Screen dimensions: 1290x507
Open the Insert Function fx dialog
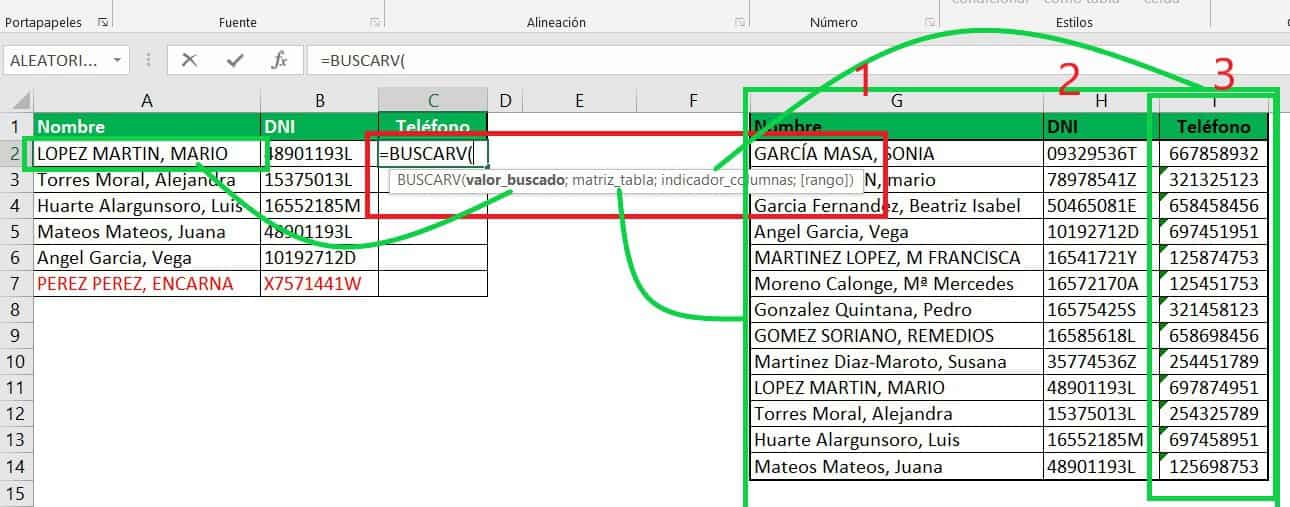point(280,60)
